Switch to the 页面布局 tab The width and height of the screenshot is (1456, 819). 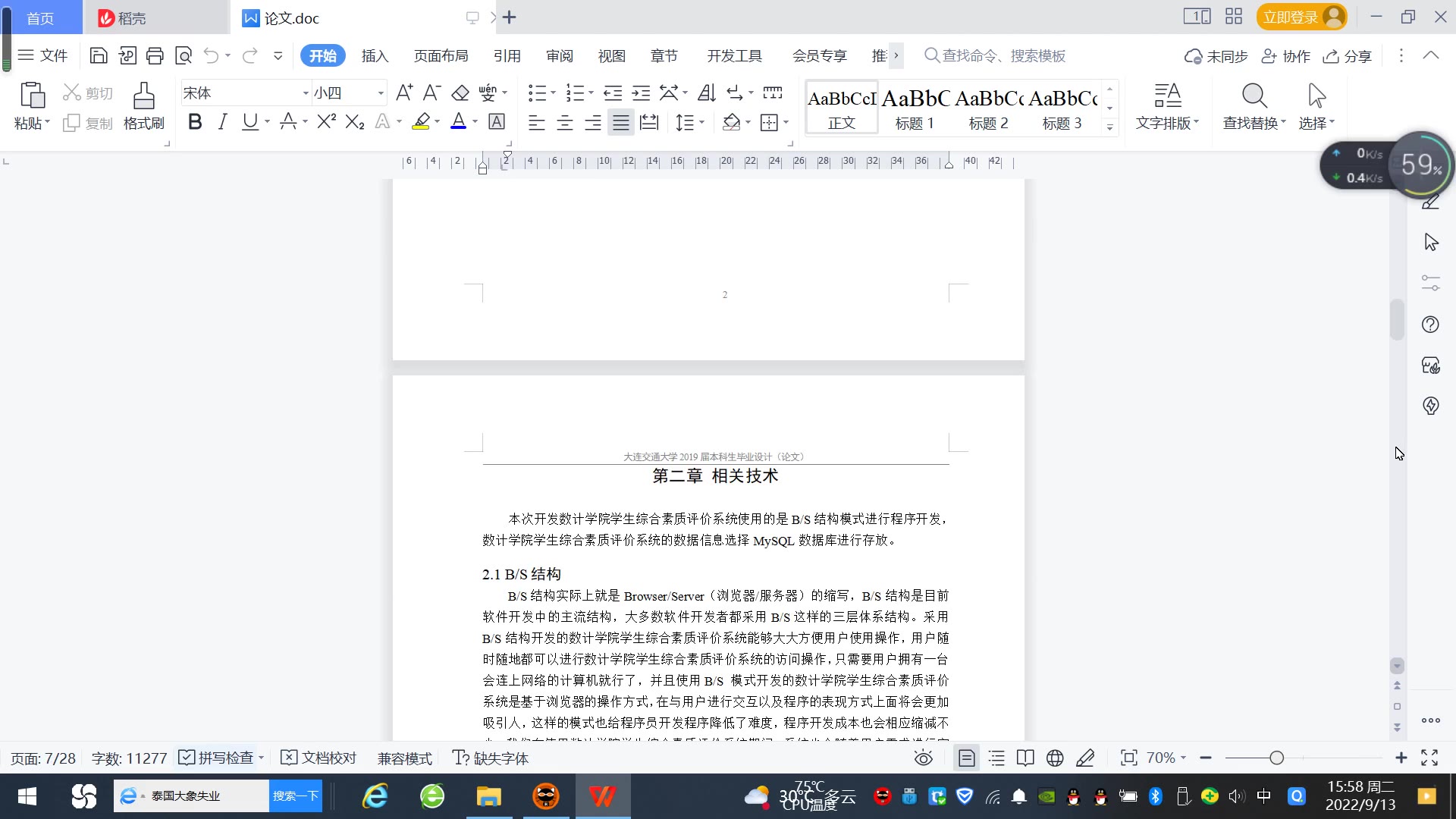click(x=441, y=56)
